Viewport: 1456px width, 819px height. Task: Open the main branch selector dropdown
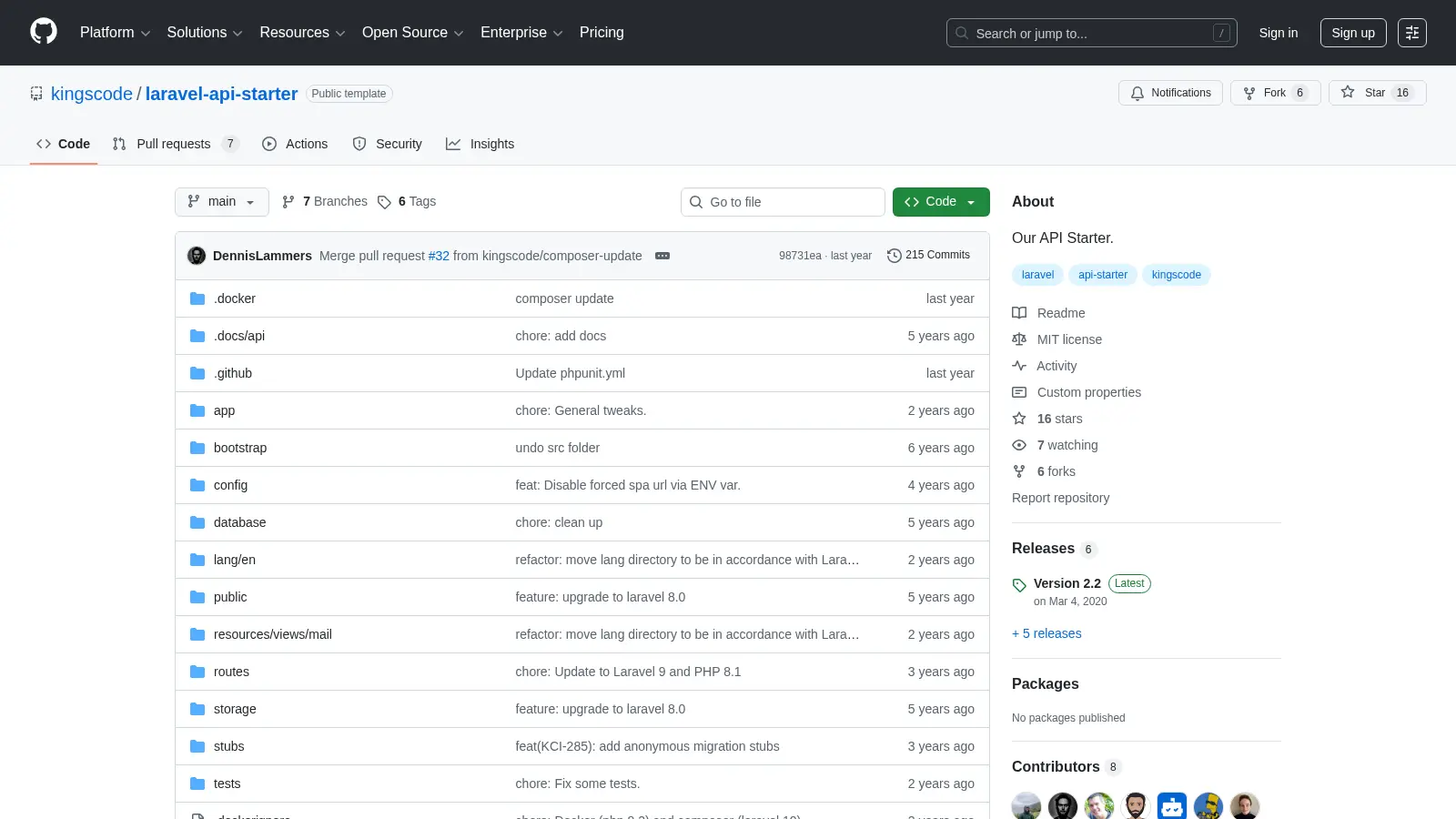222,202
